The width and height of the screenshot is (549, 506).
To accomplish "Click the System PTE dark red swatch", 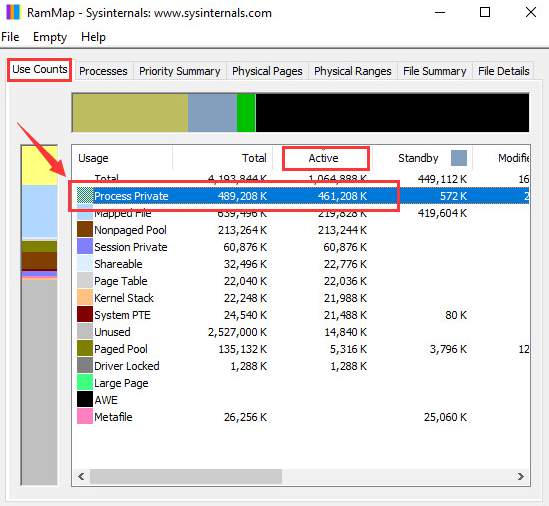I will pyautogui.click(x=85, y=314).
